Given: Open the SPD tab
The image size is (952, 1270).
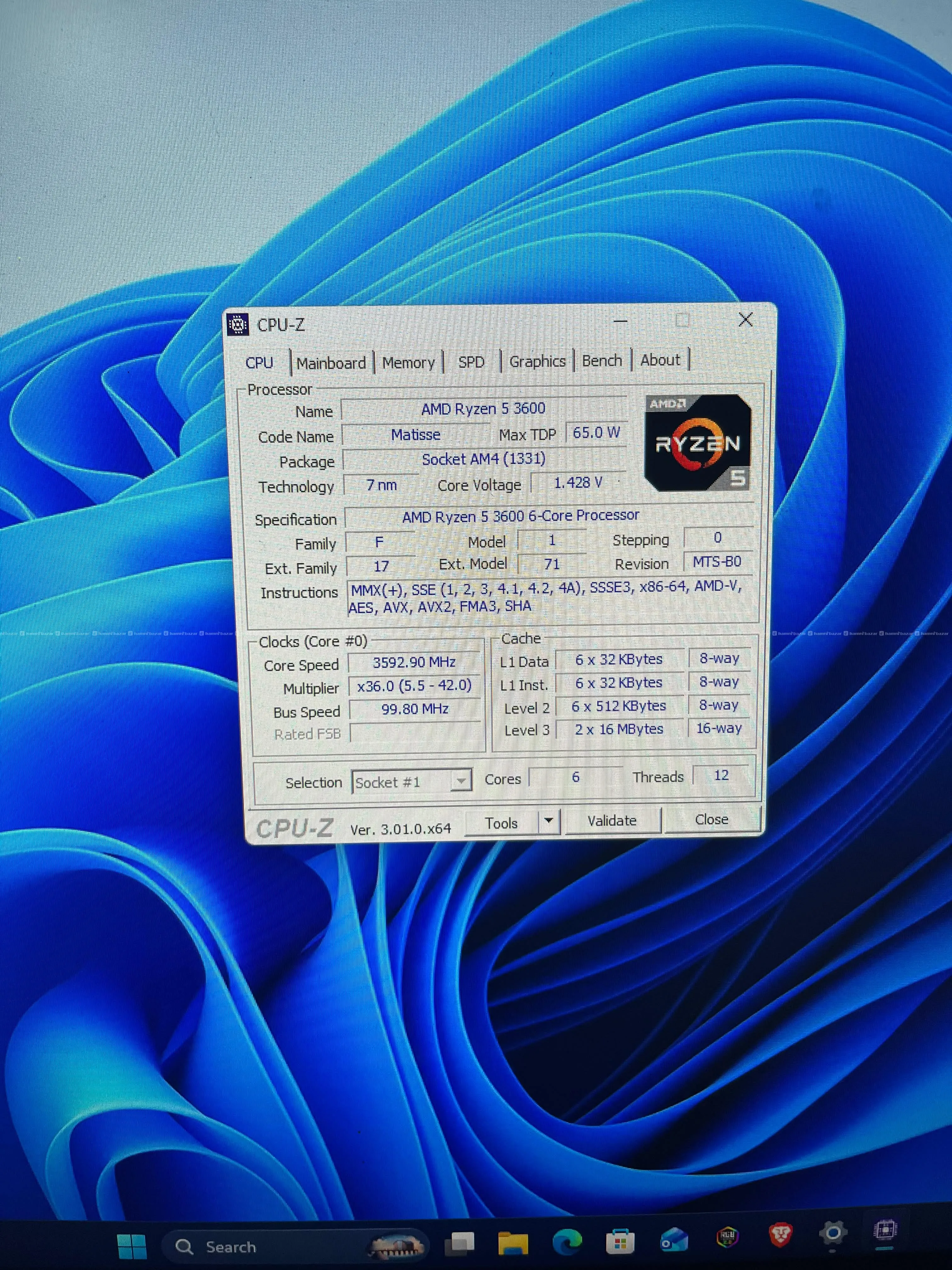Looking at the screenshot, I should 471,362.
